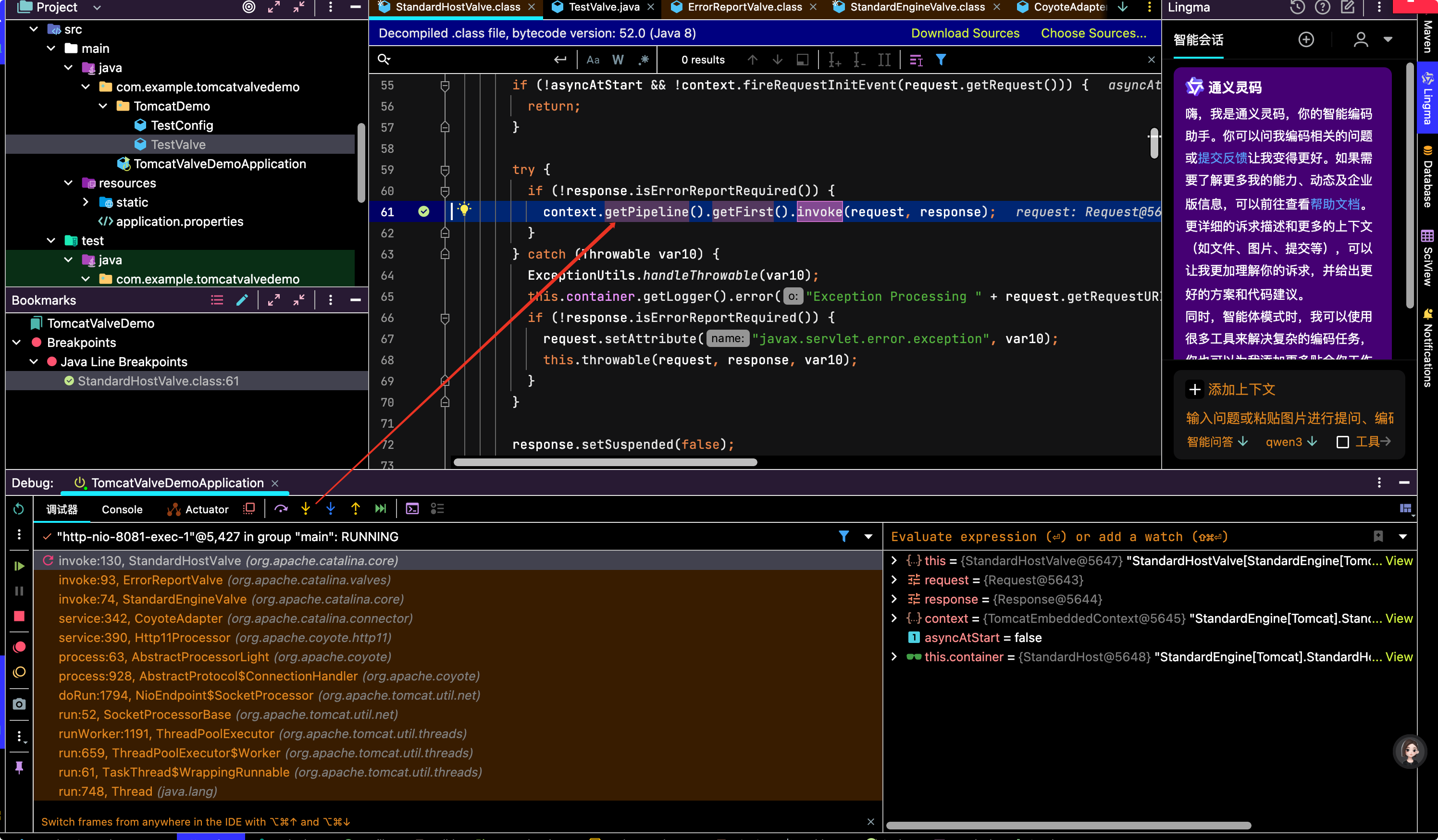This screenshot has height=840, width=1438.
Task: Collapse the resources folder in Project tree
Action: [68, 183]
